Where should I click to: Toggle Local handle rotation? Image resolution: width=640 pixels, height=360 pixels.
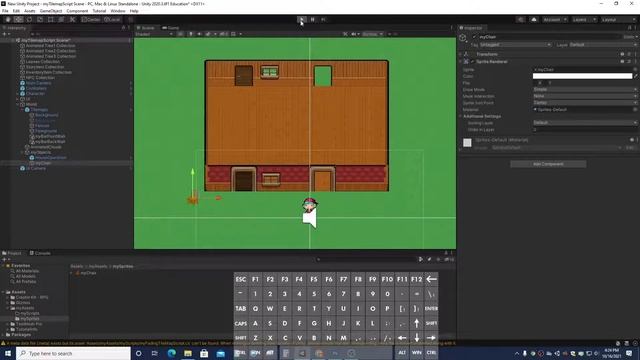pos(112,20)
